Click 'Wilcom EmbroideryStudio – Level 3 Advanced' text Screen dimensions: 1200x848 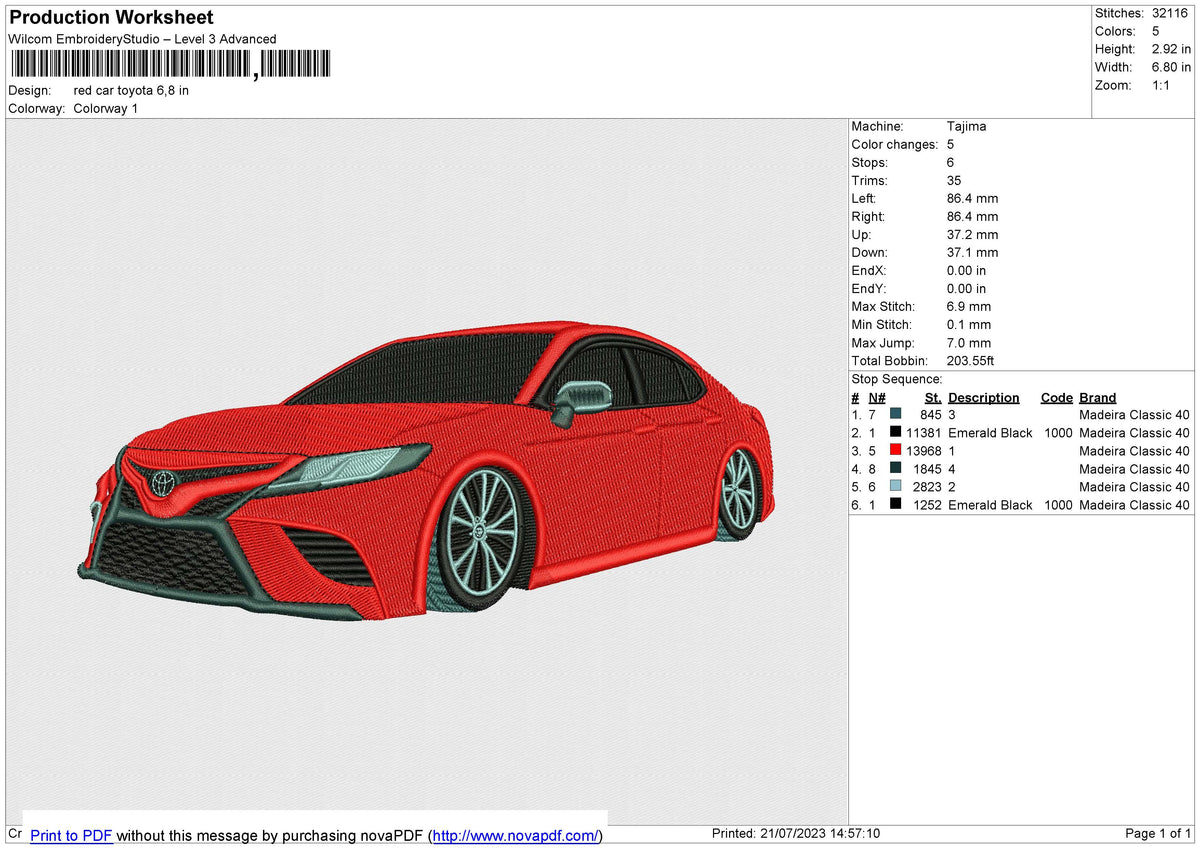pyautogui.click(x=142, y=39)
